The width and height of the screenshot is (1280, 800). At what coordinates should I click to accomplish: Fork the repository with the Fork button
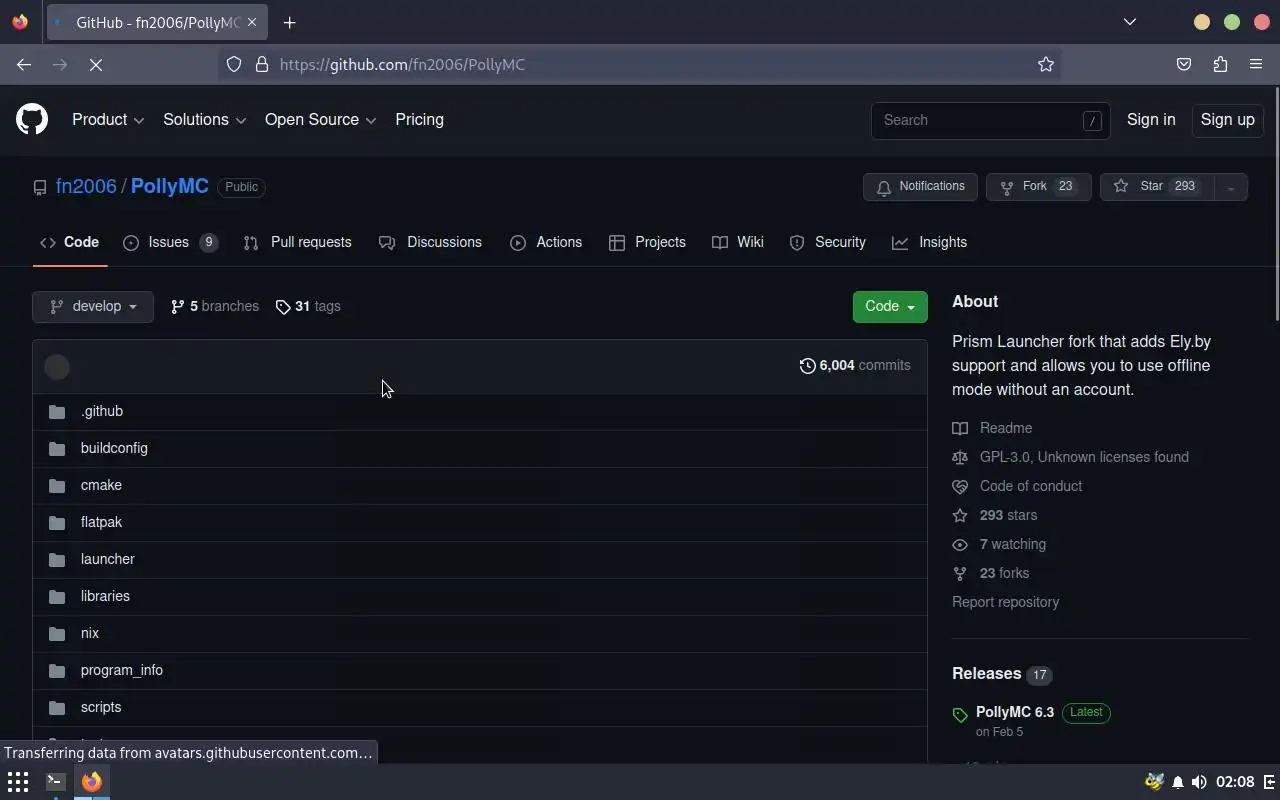coord(1039,187)
